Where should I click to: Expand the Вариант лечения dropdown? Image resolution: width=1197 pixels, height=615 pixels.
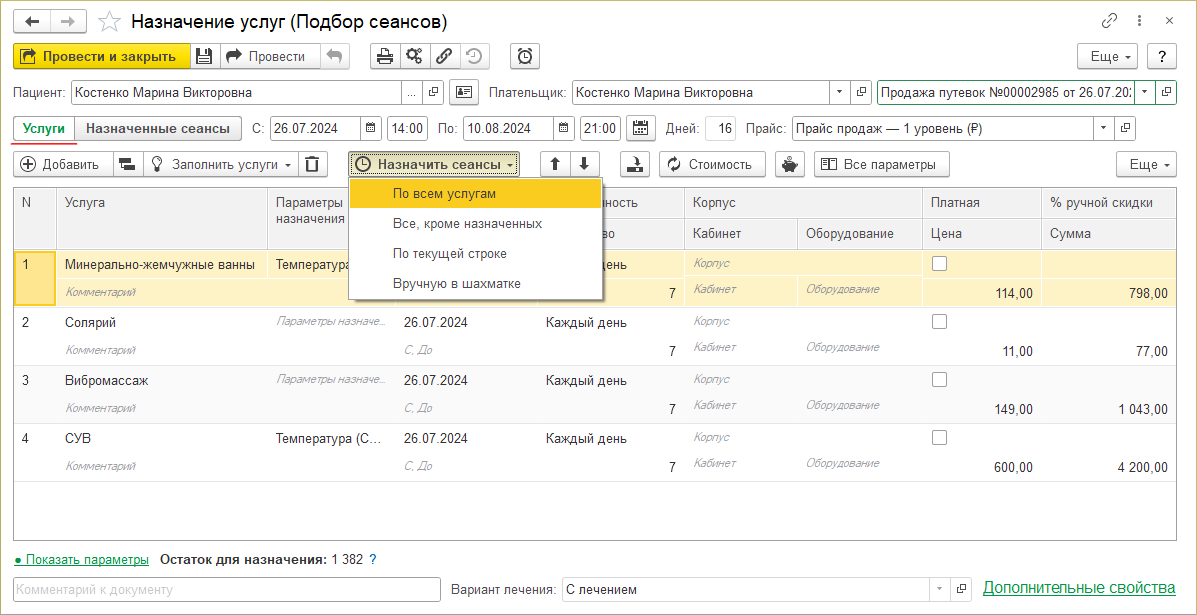pyautogui.click(x=940, y=589)
